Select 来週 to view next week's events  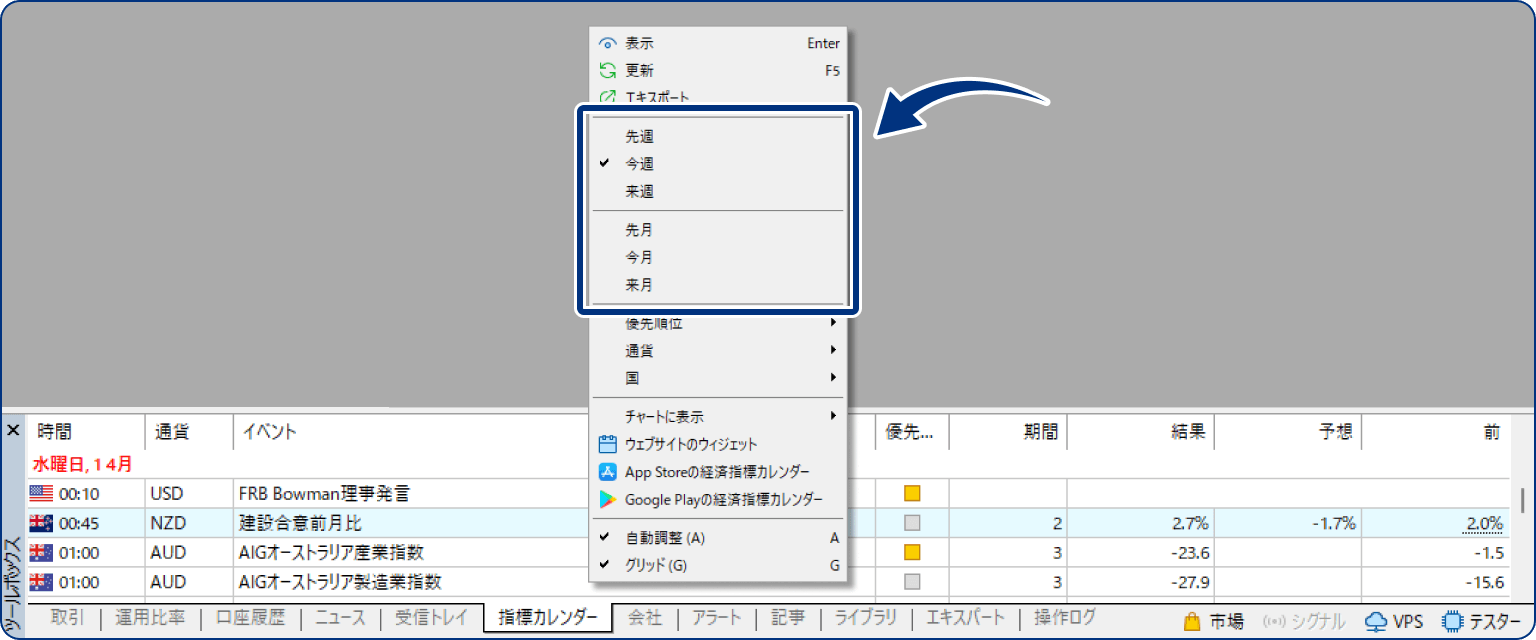641,190
